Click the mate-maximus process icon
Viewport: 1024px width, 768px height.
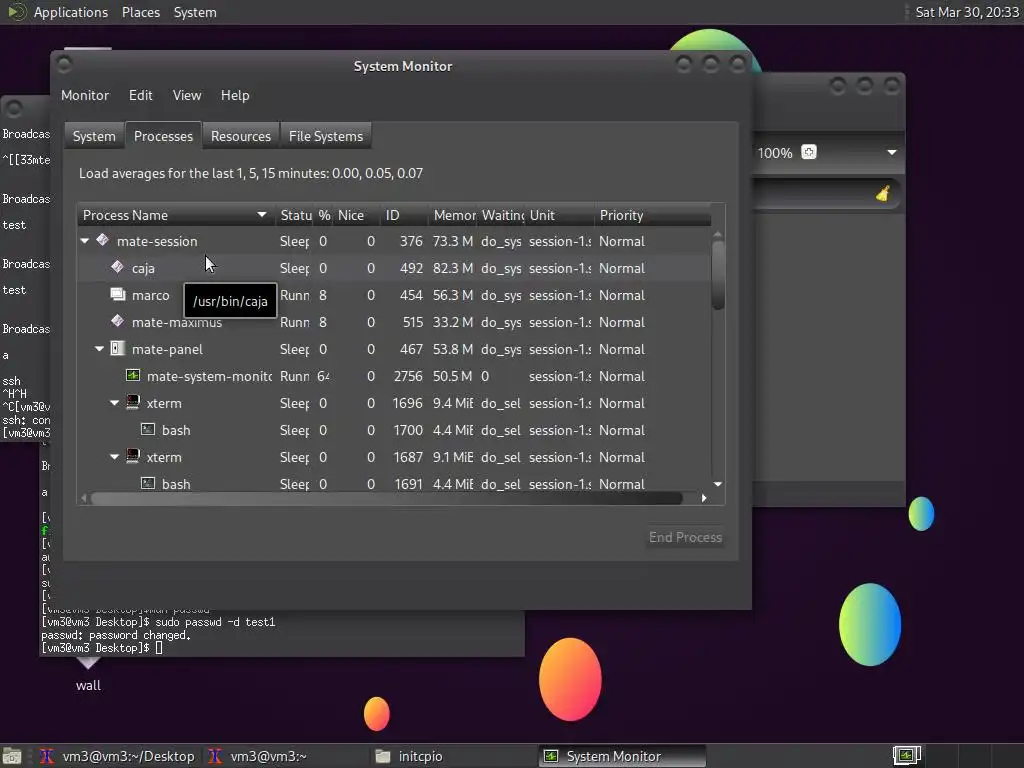click(x=118, y=321)
